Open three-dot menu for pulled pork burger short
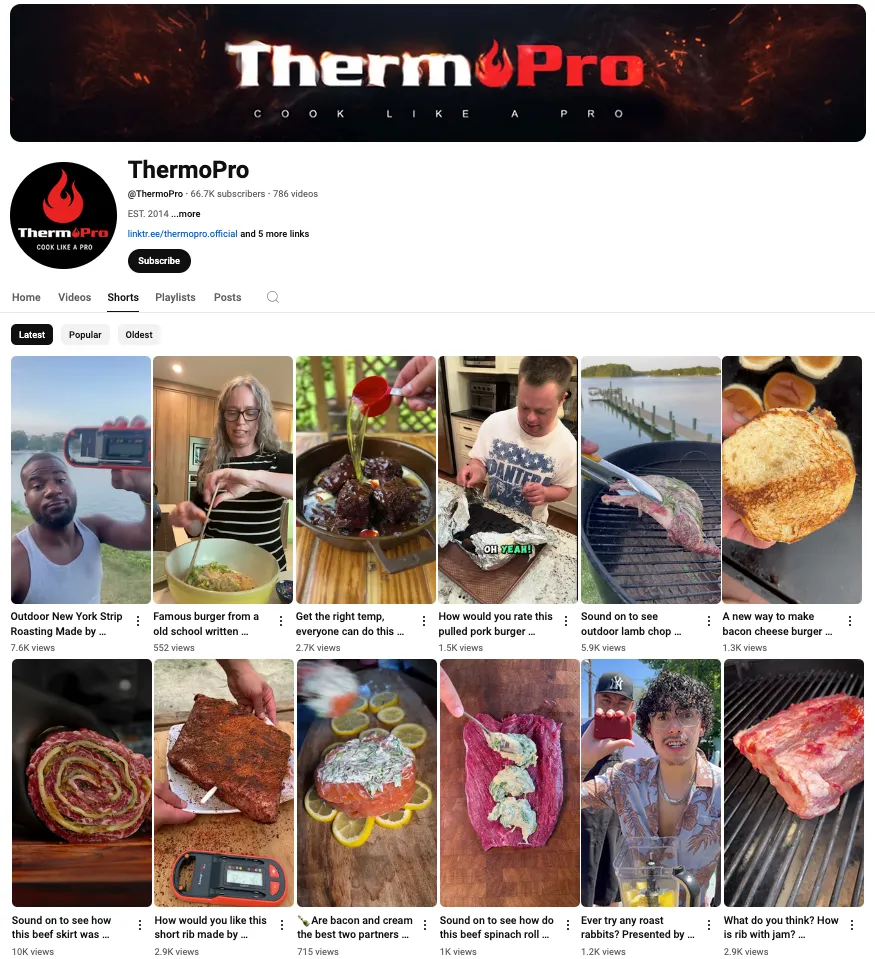This screenshot has height=959, width=875. pos(566,621)
